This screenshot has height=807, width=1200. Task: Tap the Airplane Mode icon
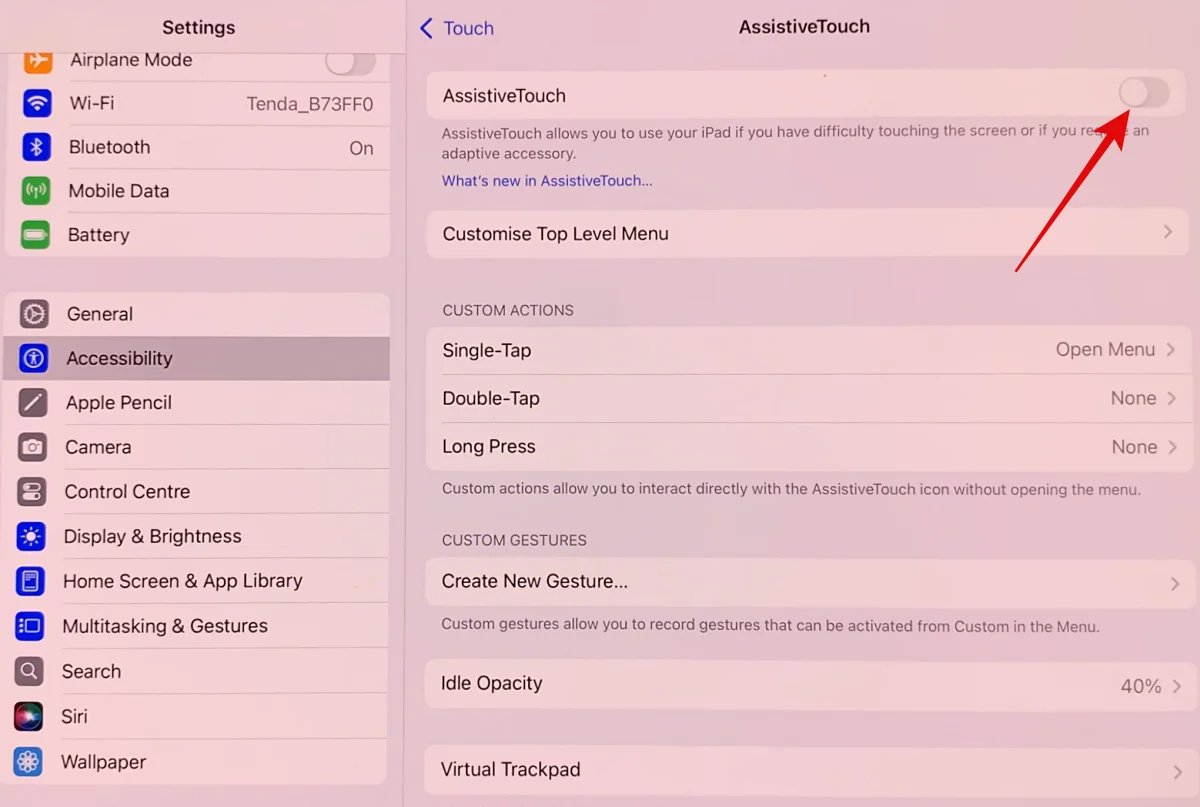coord(38,60)
